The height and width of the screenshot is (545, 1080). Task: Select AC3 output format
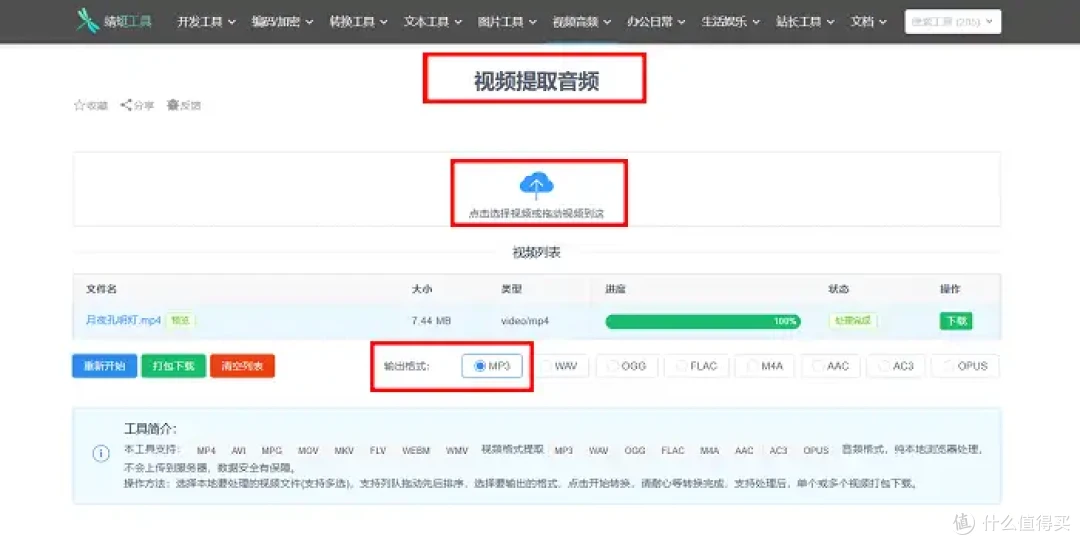click(896, 366)
